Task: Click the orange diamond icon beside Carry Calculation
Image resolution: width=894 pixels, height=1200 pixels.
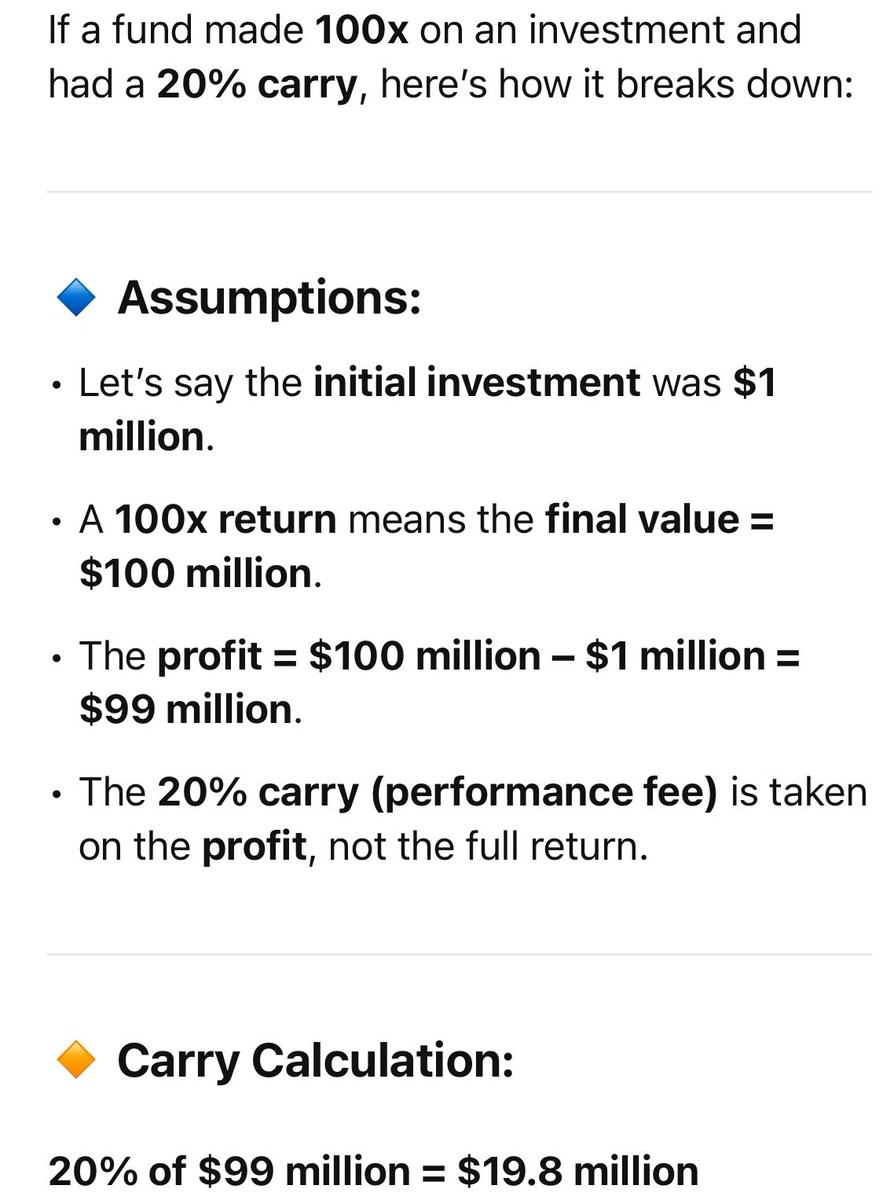Action: coord(76,1059)
